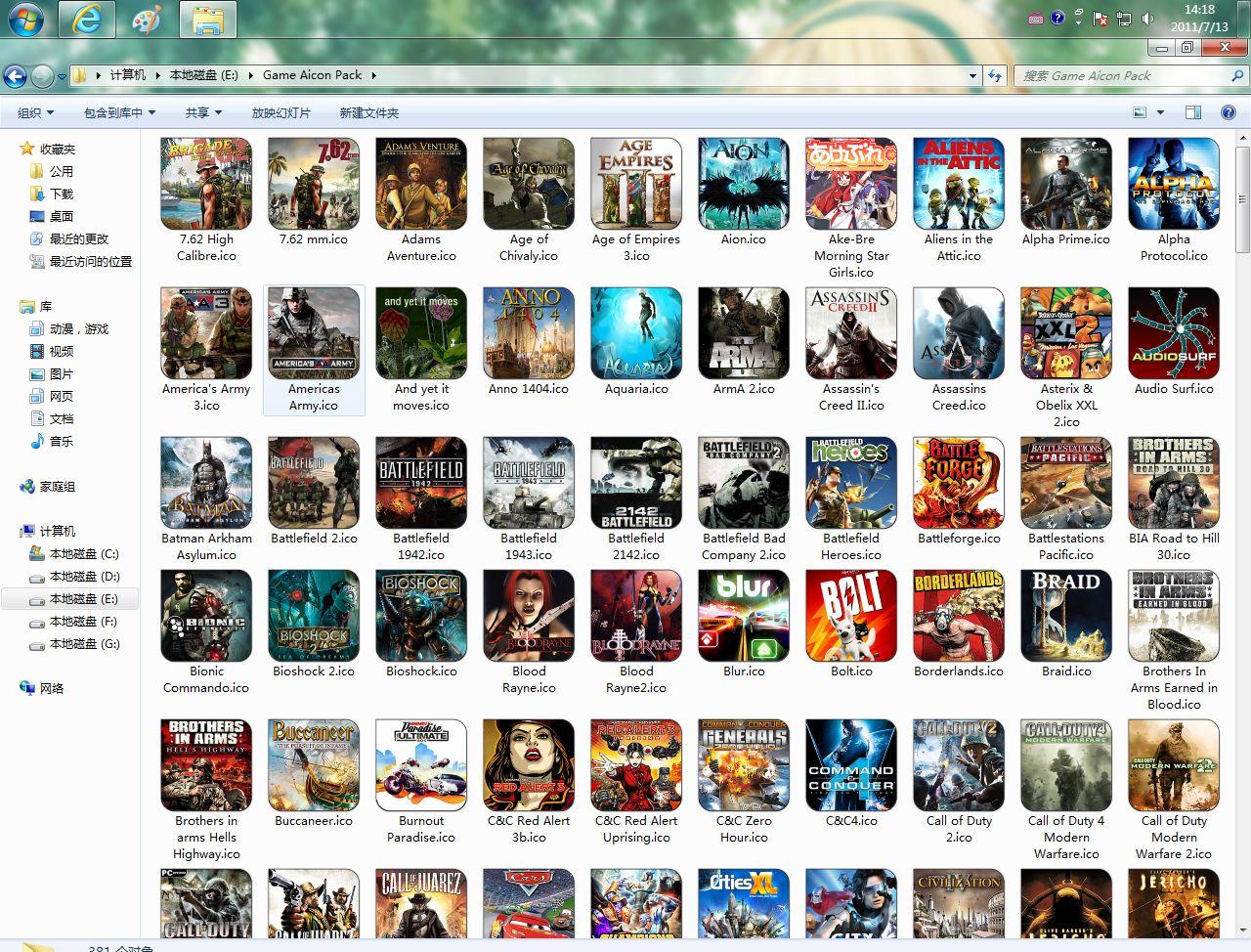Click 放映幻灯片 in the toolbar
This screenshot has width=1251, height=952.
click(280, 112)
